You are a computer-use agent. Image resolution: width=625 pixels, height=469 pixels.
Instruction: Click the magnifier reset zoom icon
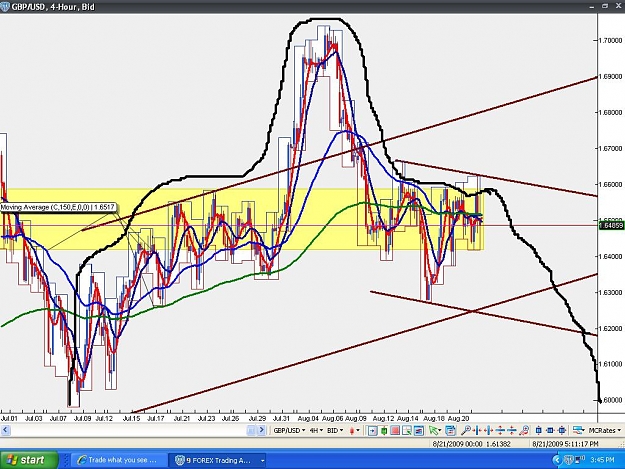coord(525,430)
